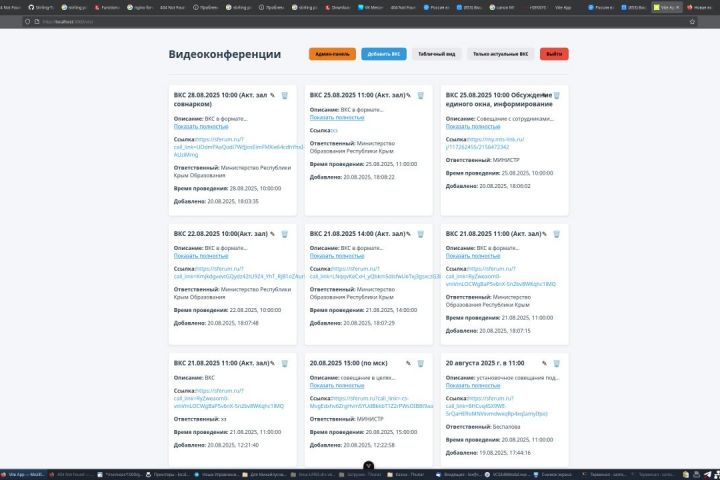
Task: Edit the ВКС 25.08.2025 10:00 Обсуждение card
Action: 545,96
